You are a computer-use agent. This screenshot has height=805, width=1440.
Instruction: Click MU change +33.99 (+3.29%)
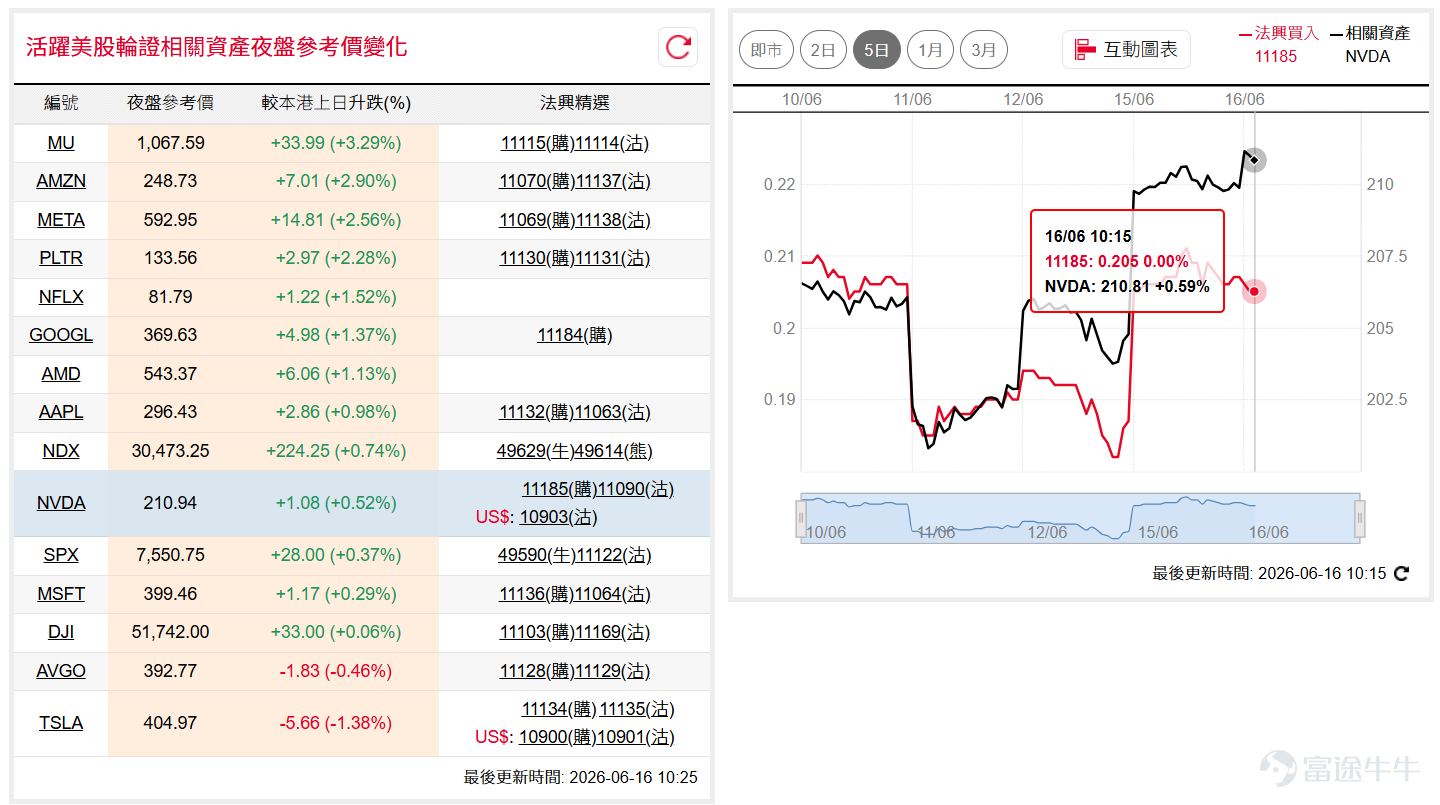coord(336,143)
